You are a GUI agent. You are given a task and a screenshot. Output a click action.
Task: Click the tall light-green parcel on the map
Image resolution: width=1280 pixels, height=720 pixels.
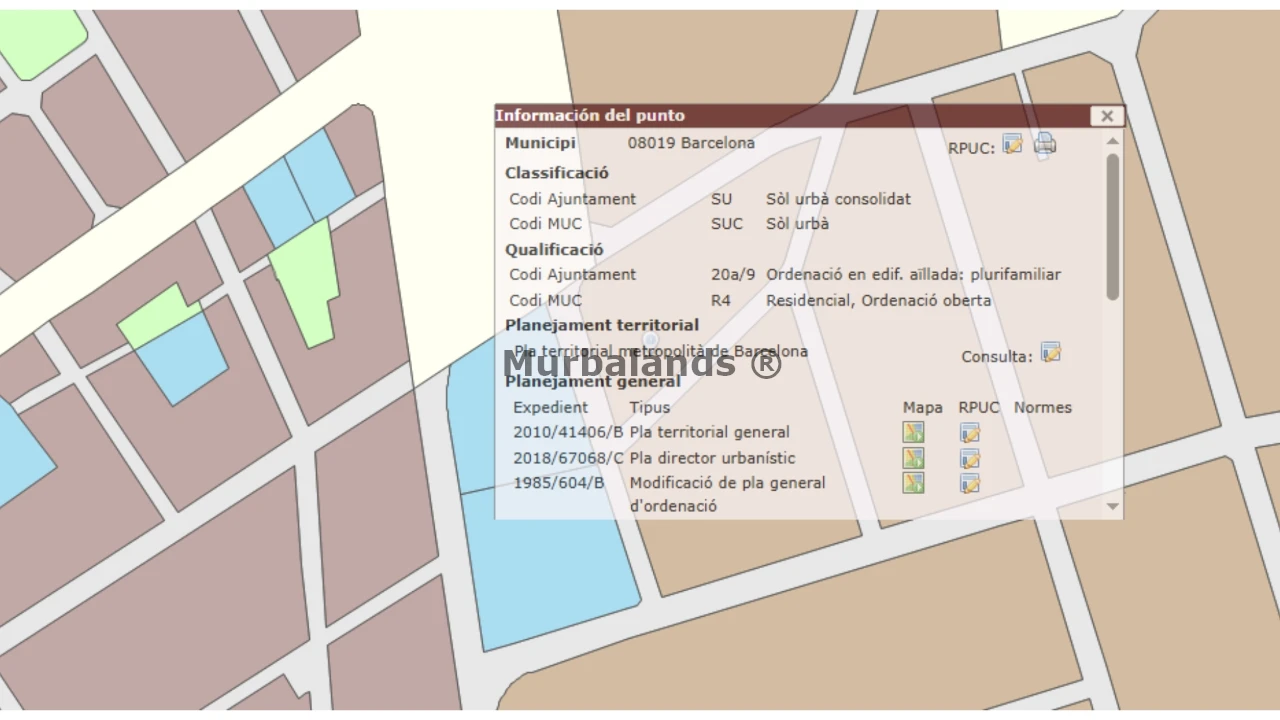pos(305,280)
